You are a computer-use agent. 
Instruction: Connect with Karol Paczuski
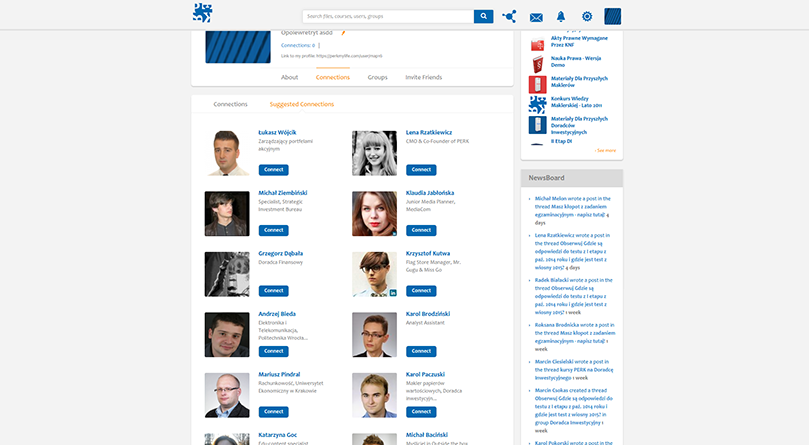421,411
